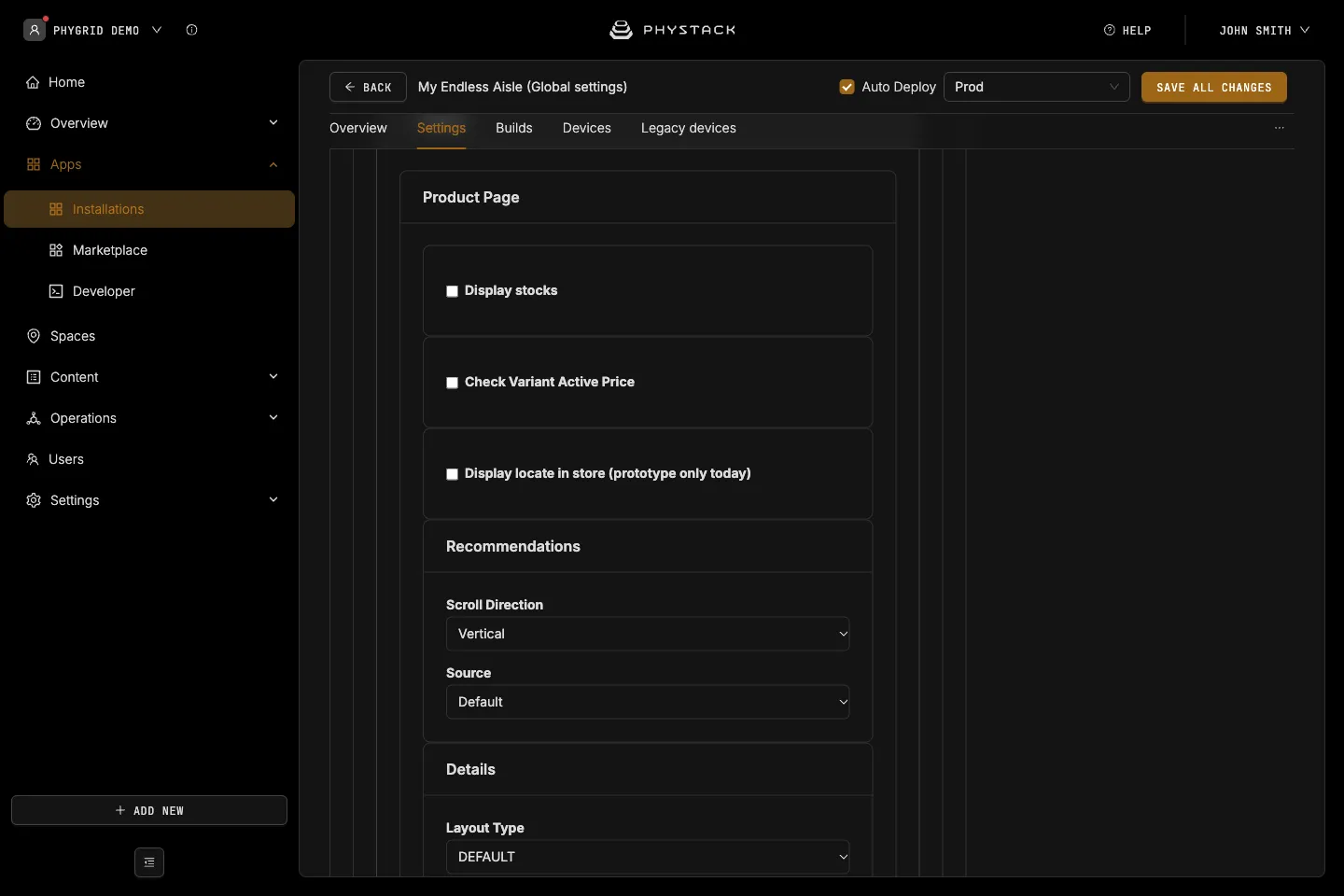The width and height of the screenshot is (1344, 896).
Task: Click the Settings gear icon in the sidebar
Action: [x=34, y=500]
